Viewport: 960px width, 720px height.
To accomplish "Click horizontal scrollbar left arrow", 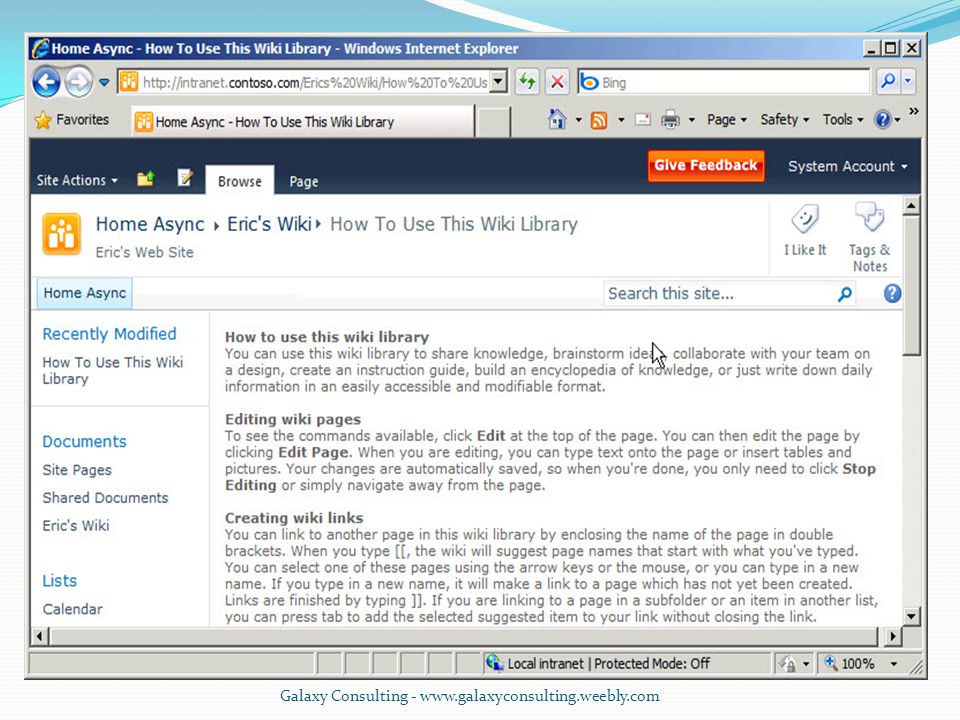I will click(40, 637).
